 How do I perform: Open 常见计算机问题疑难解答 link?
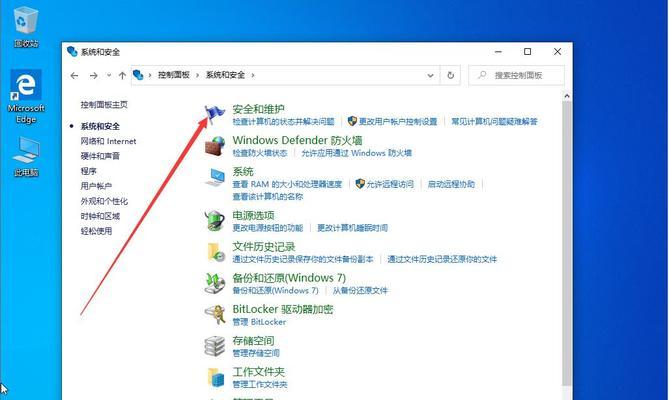(494, 122)
